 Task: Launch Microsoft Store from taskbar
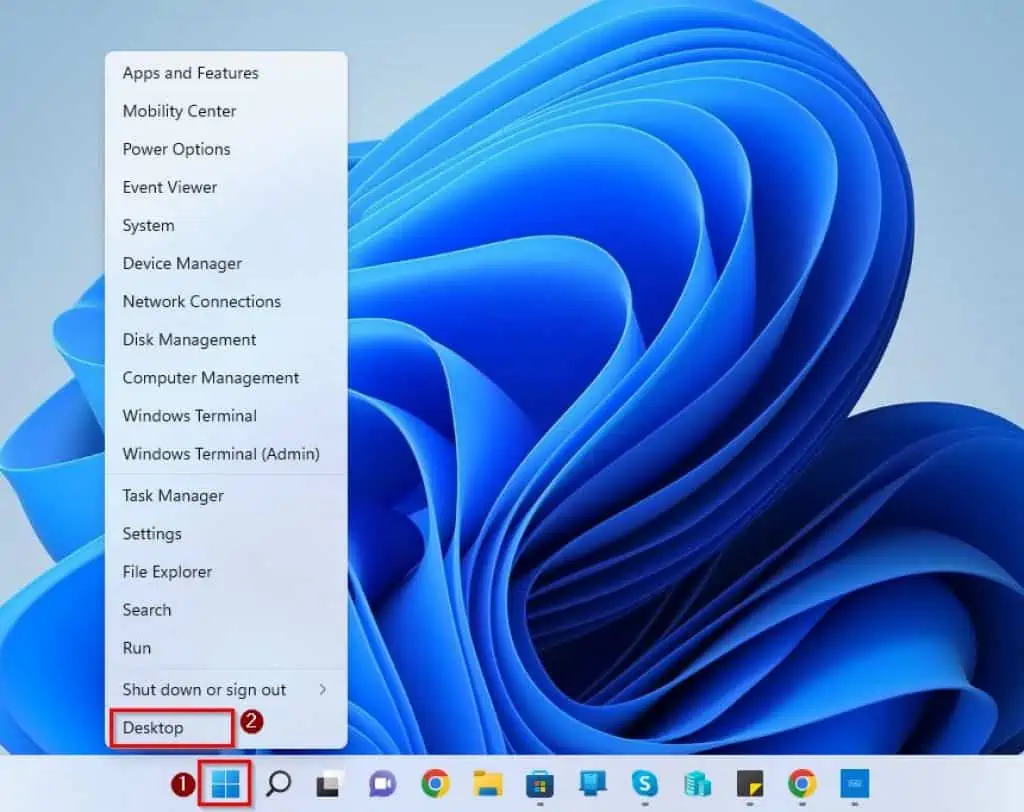pyautogui.click(x=540, y=784)
